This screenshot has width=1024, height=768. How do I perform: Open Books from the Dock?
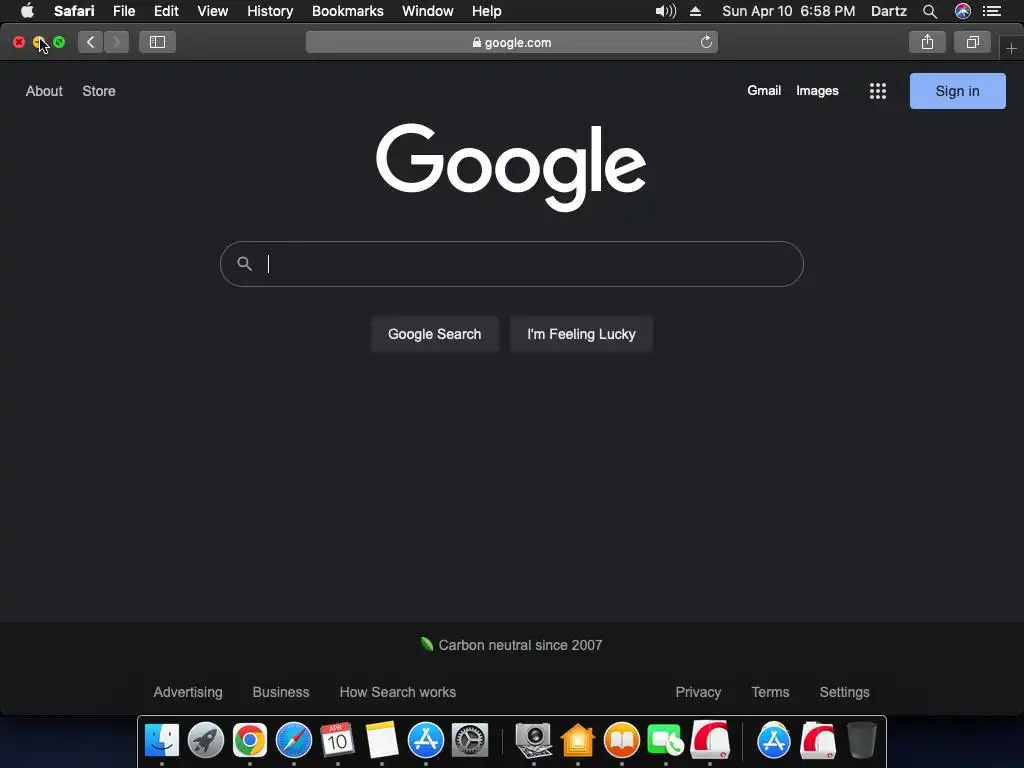(x=622, y=741)
